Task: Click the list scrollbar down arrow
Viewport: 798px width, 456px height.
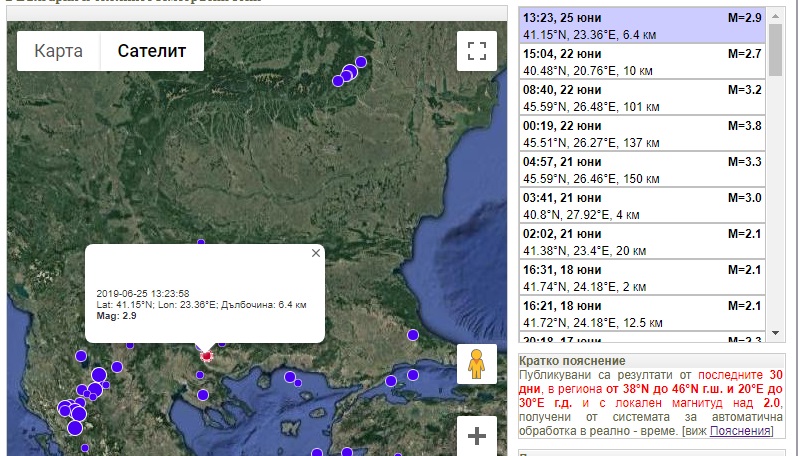Action: pos(776,333)
